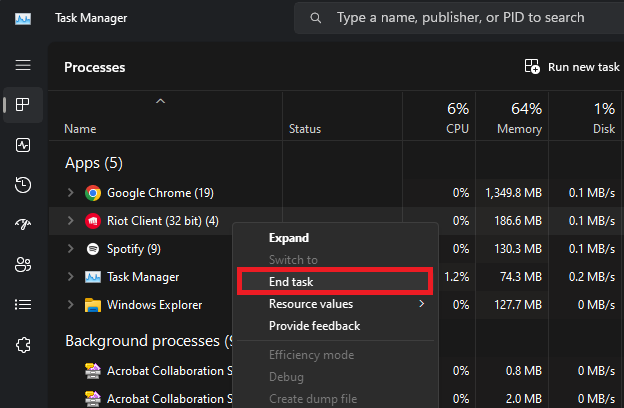
Task: Open the Details sidebar icon
Action: point(23,305)
